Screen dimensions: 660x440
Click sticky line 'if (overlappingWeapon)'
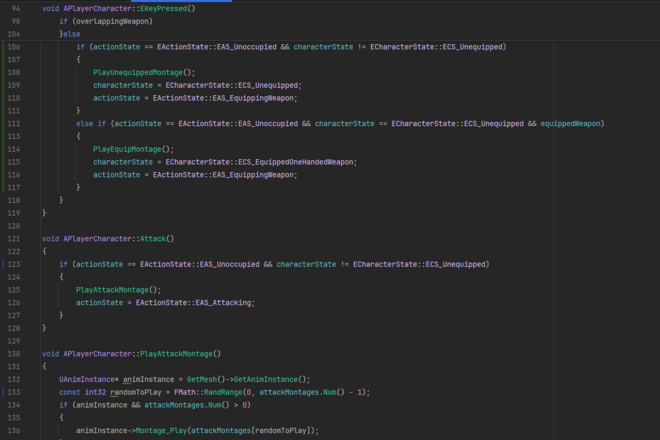coord(106,21)
